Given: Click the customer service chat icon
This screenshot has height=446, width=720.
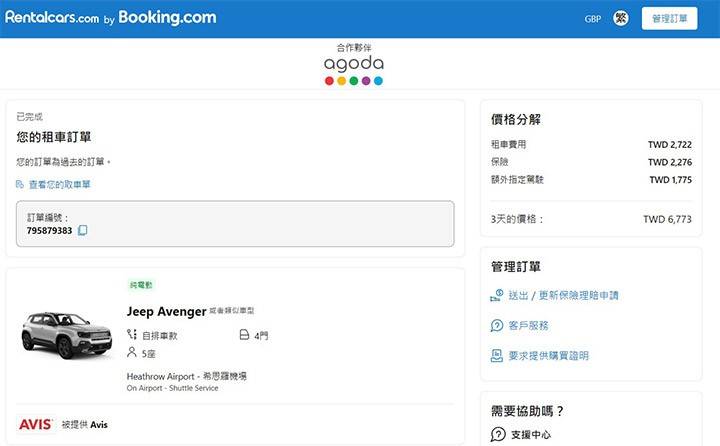Looking at the screenshot, I should 497,326.
